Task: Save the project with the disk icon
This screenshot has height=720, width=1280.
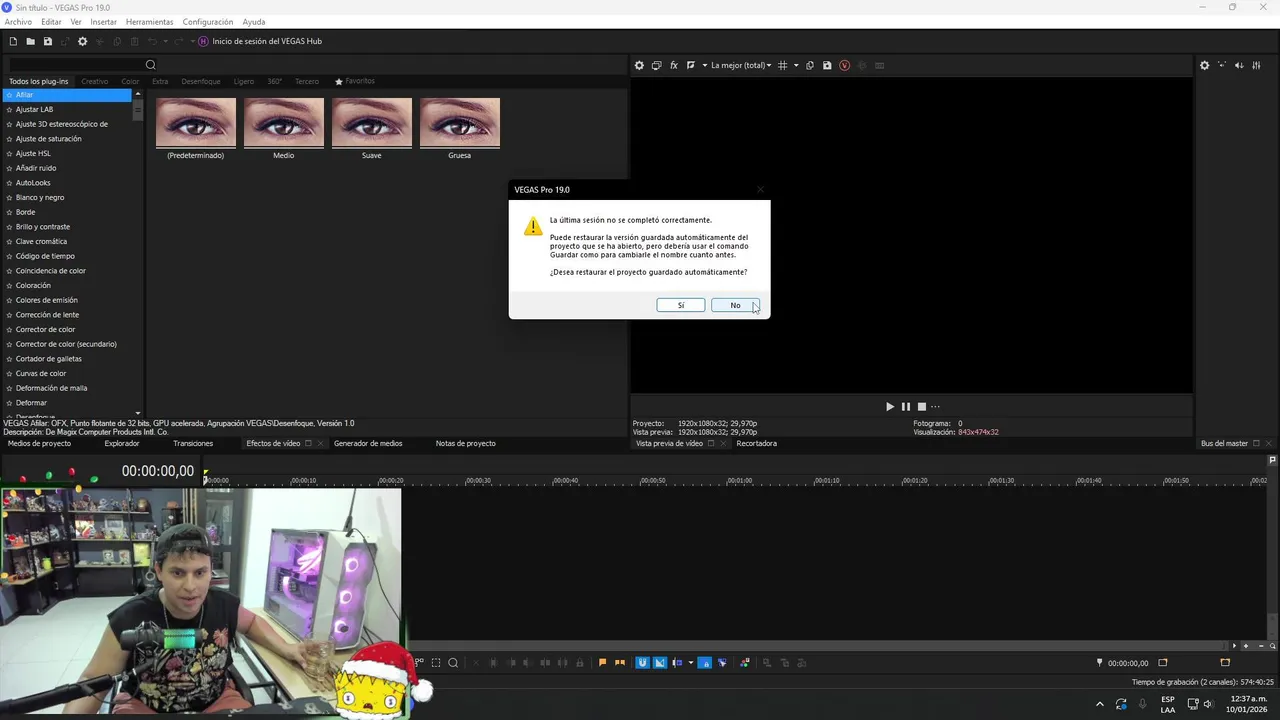Action: point(47,41)
